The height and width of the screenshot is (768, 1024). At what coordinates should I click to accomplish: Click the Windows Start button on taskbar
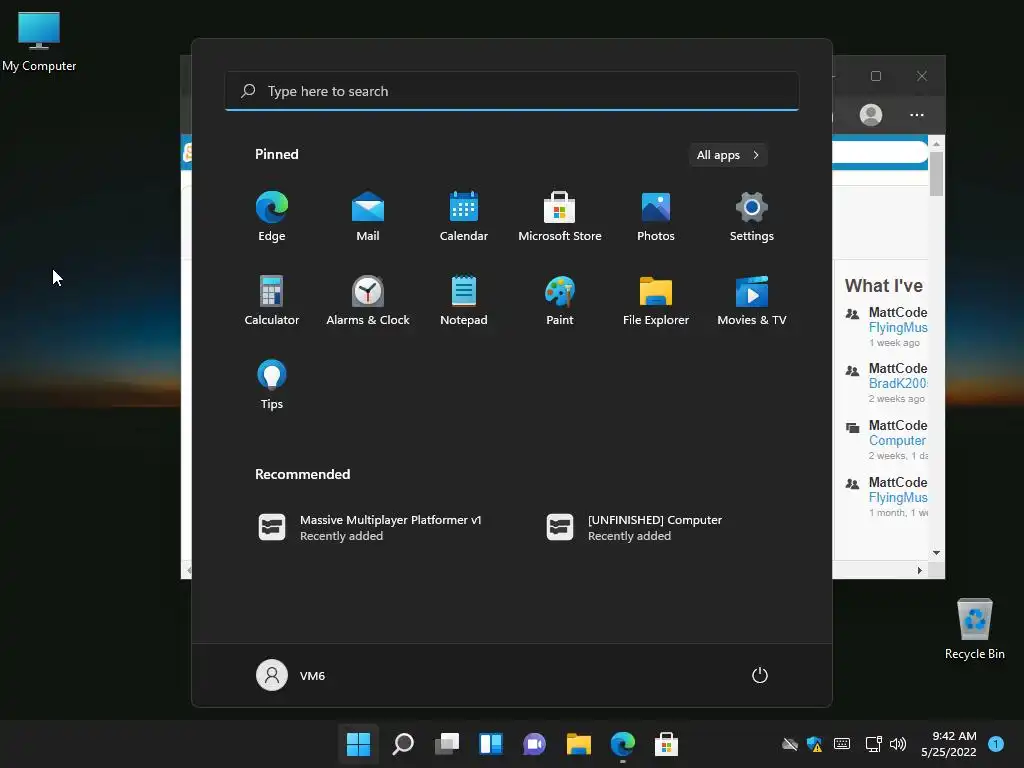coord(359,744)
